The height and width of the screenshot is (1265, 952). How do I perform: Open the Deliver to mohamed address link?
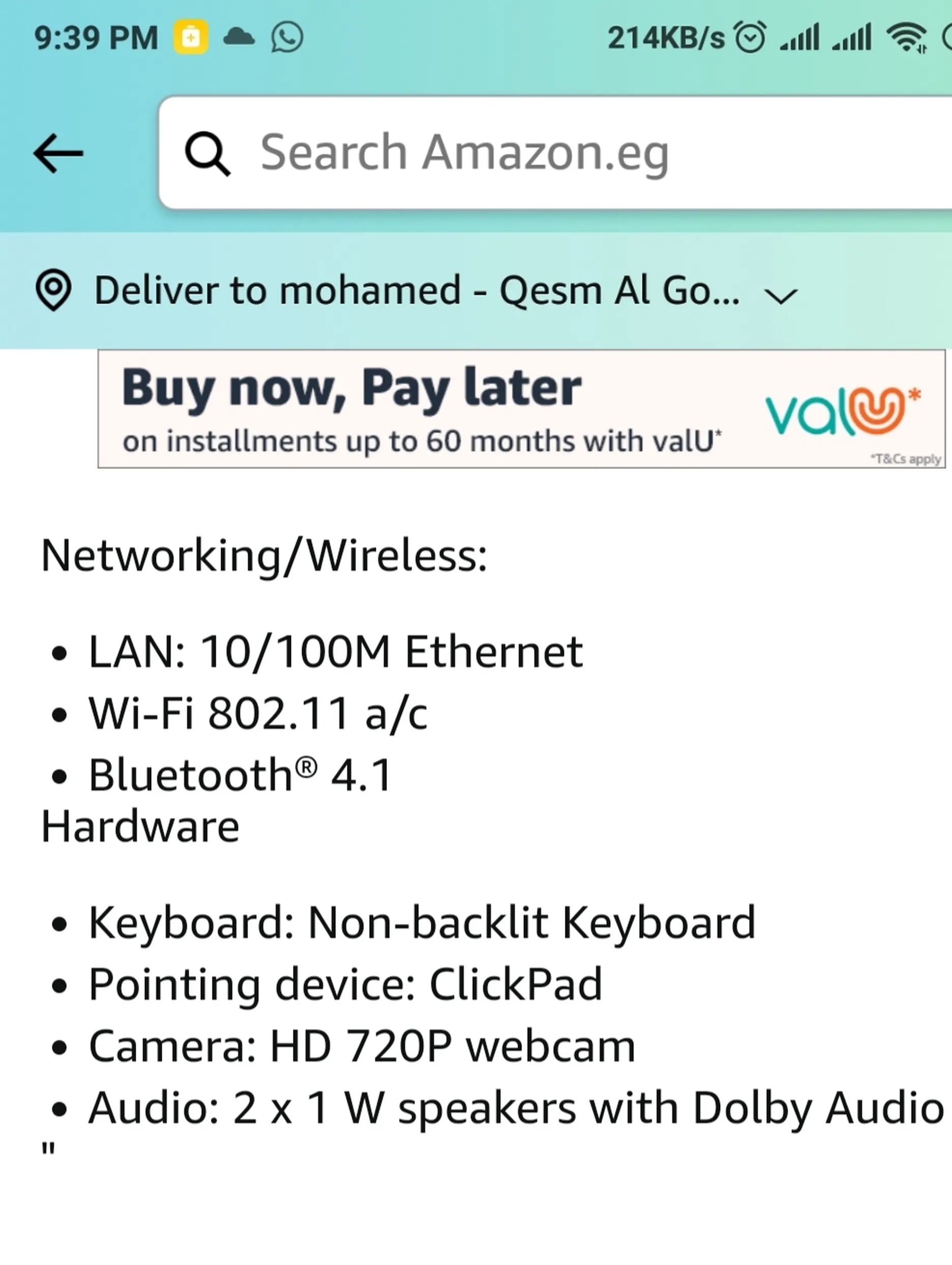coord(416,290)
